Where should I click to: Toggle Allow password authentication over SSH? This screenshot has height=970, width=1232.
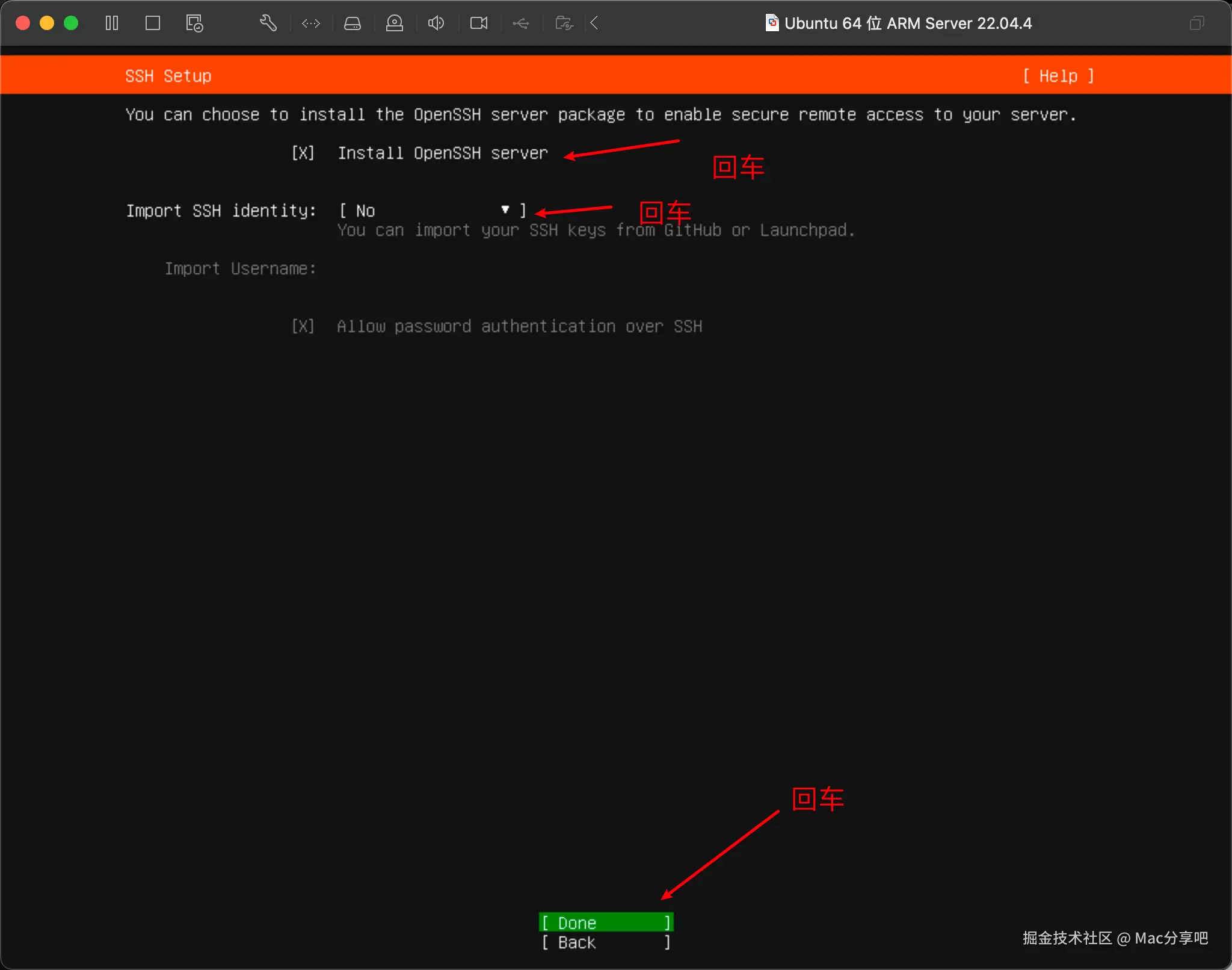pos(303,327)
